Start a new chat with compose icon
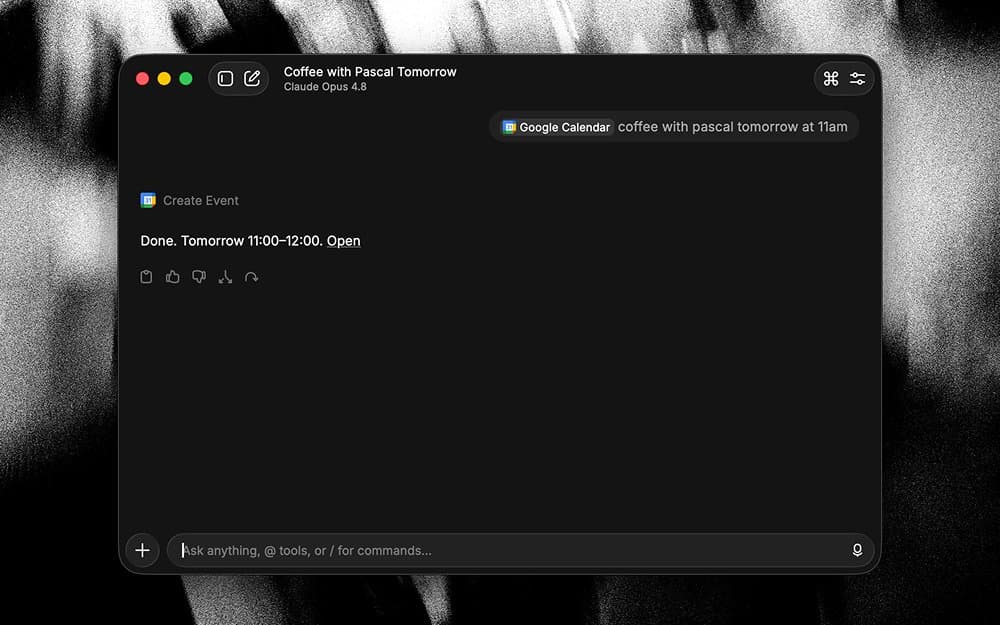The width and height of the screenshot is (1000, 625). pos(252,78)
